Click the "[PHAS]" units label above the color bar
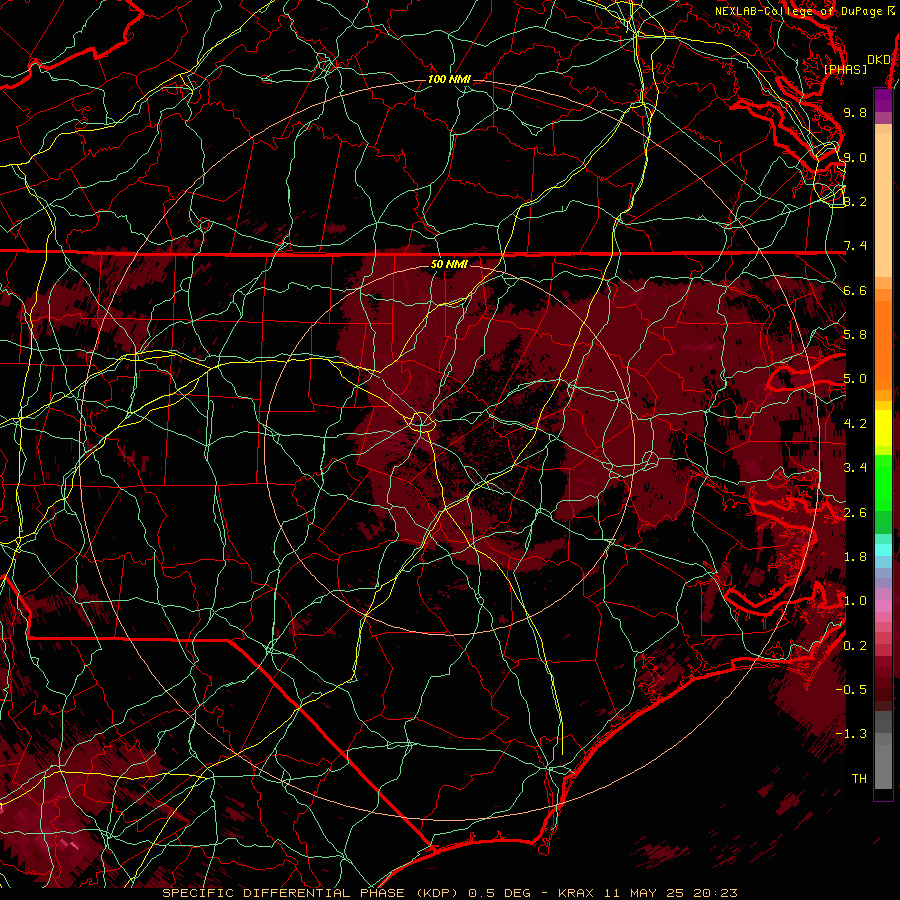900x900 pixels. tap(845, 69)
